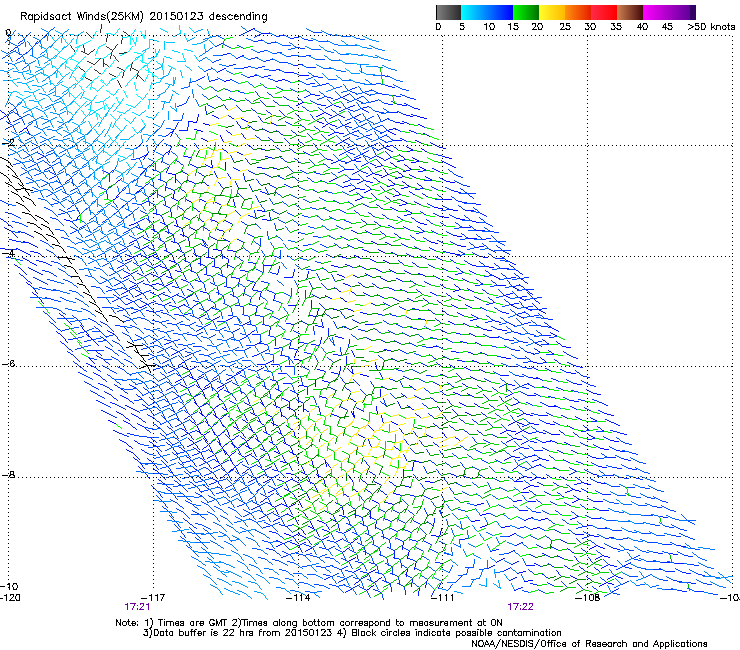Screen dimensions: 740x650
Task: Click the latitude label '-10' on left axis
Action: tap(9, 587)
